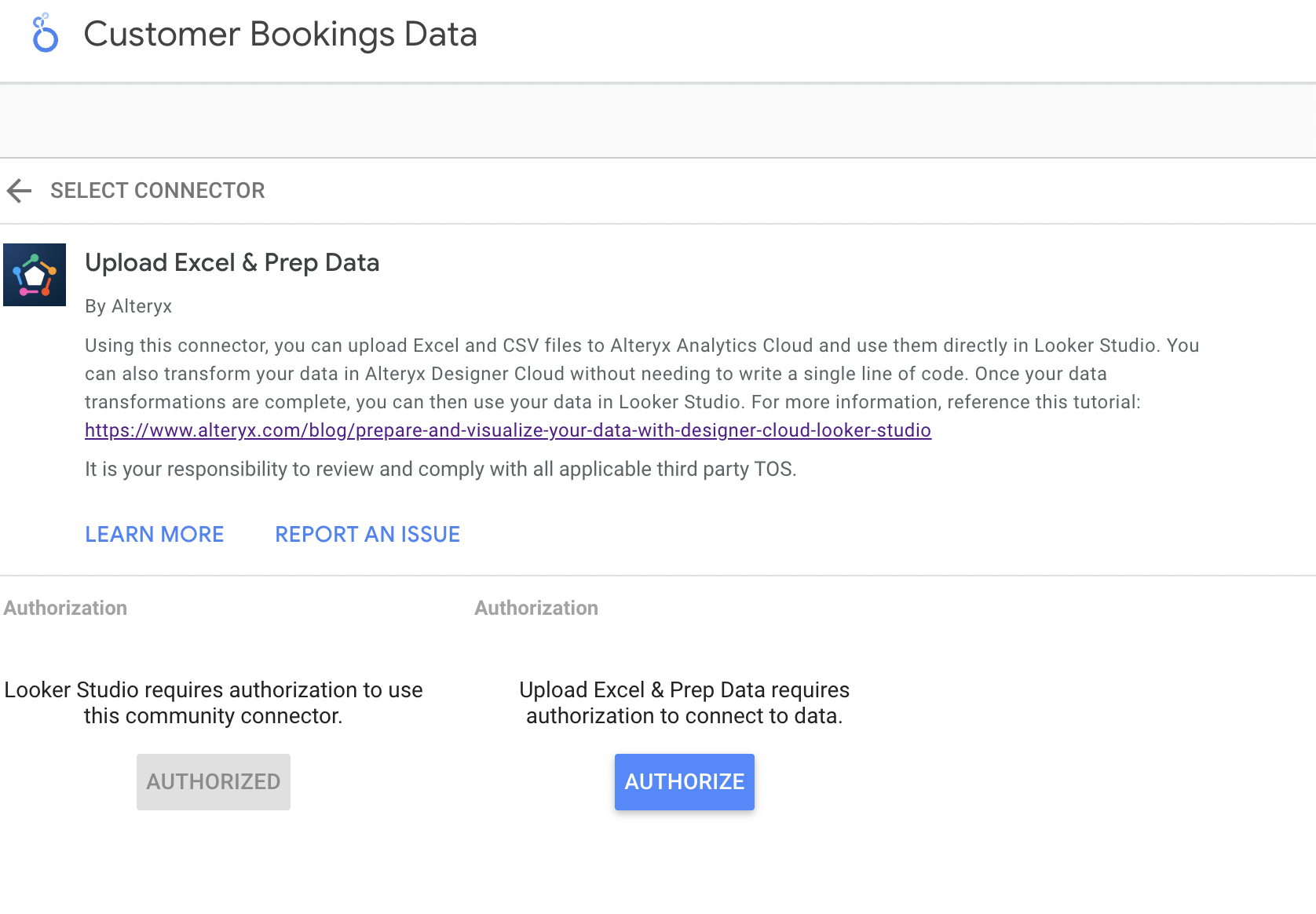Click the By Alteryx developer label

pos(128,306)
